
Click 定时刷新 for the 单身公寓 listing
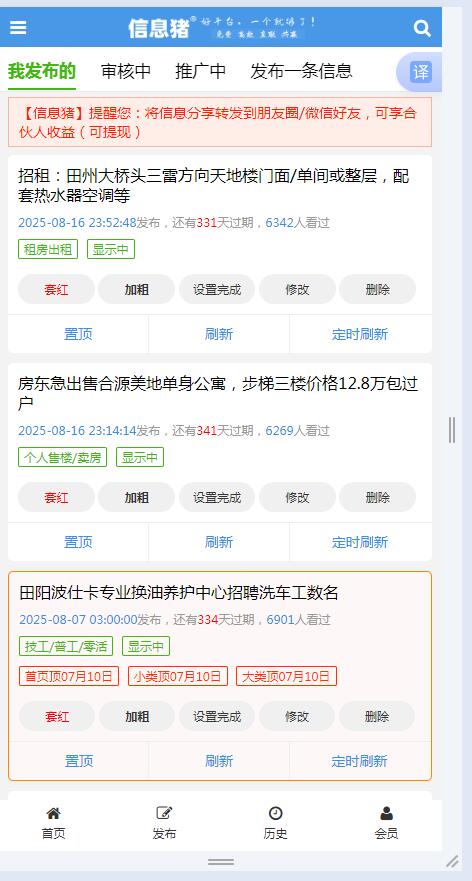click(x=360, y=542)
